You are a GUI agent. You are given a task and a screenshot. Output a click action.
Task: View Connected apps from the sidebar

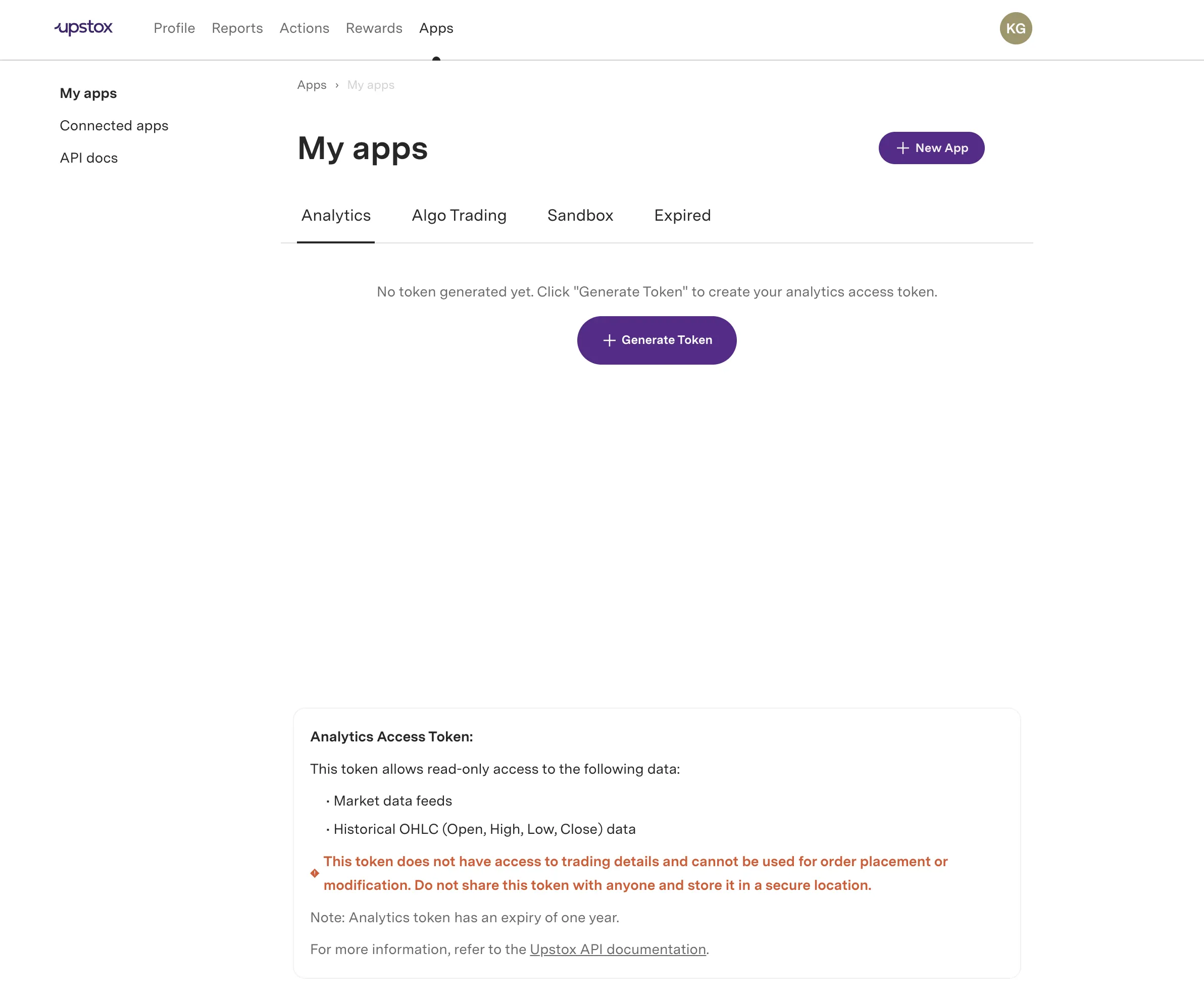click(x=114, y=126)
